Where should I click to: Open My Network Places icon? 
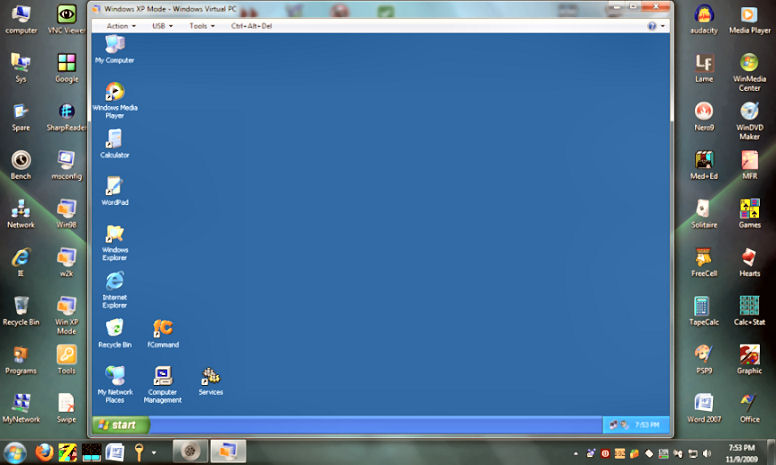114,377
